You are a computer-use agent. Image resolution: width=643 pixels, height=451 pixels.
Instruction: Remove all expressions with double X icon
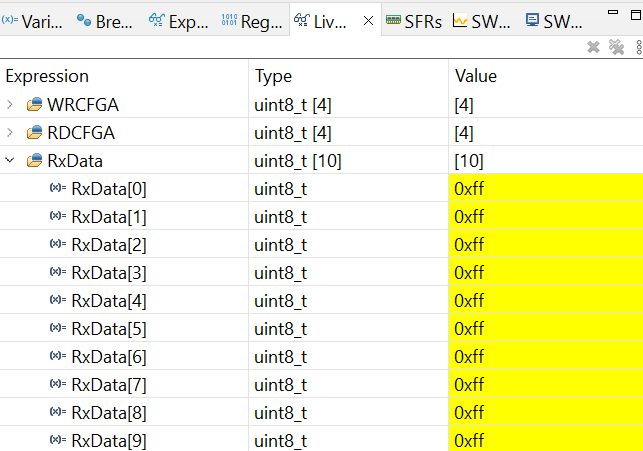(616, 47)
